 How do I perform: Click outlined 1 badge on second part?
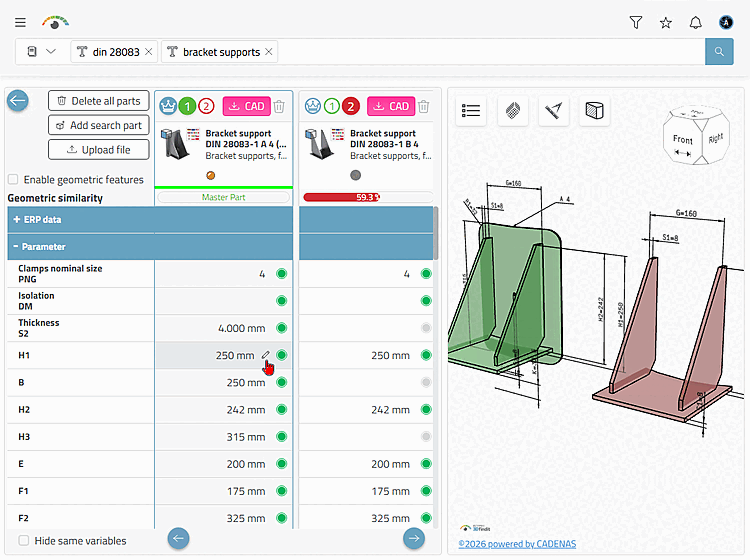332,106
